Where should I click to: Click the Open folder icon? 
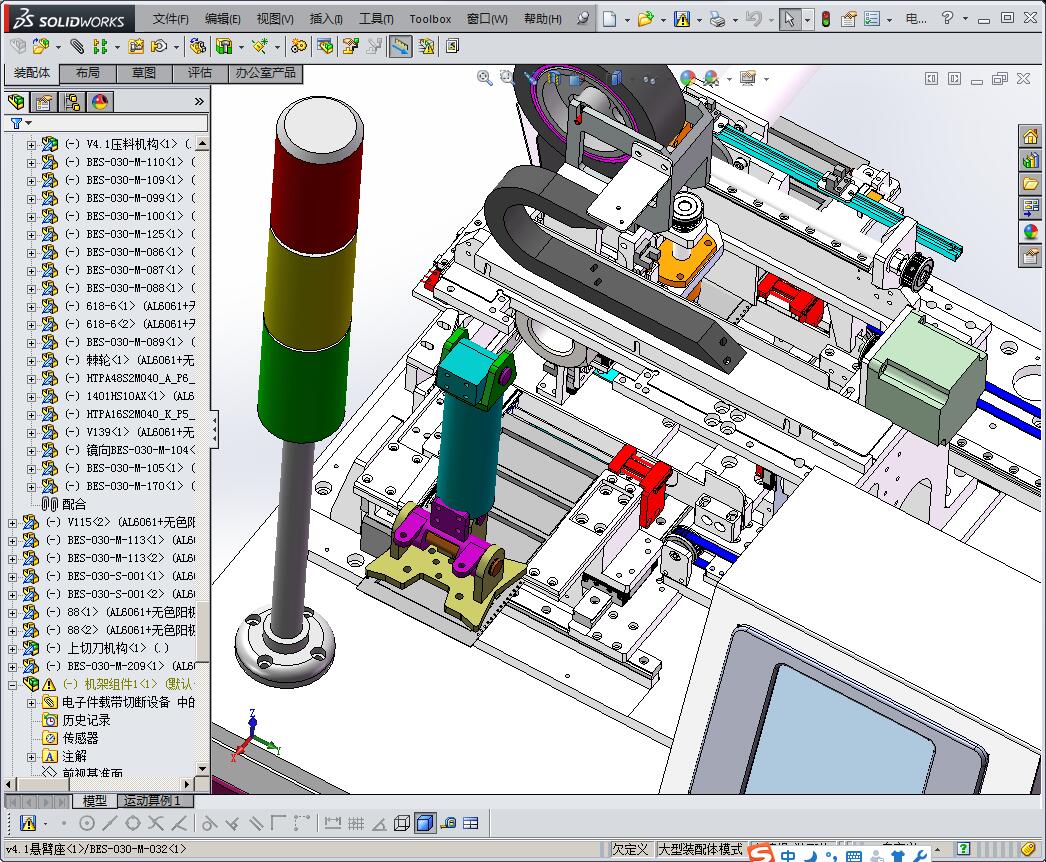coord(644,19)
